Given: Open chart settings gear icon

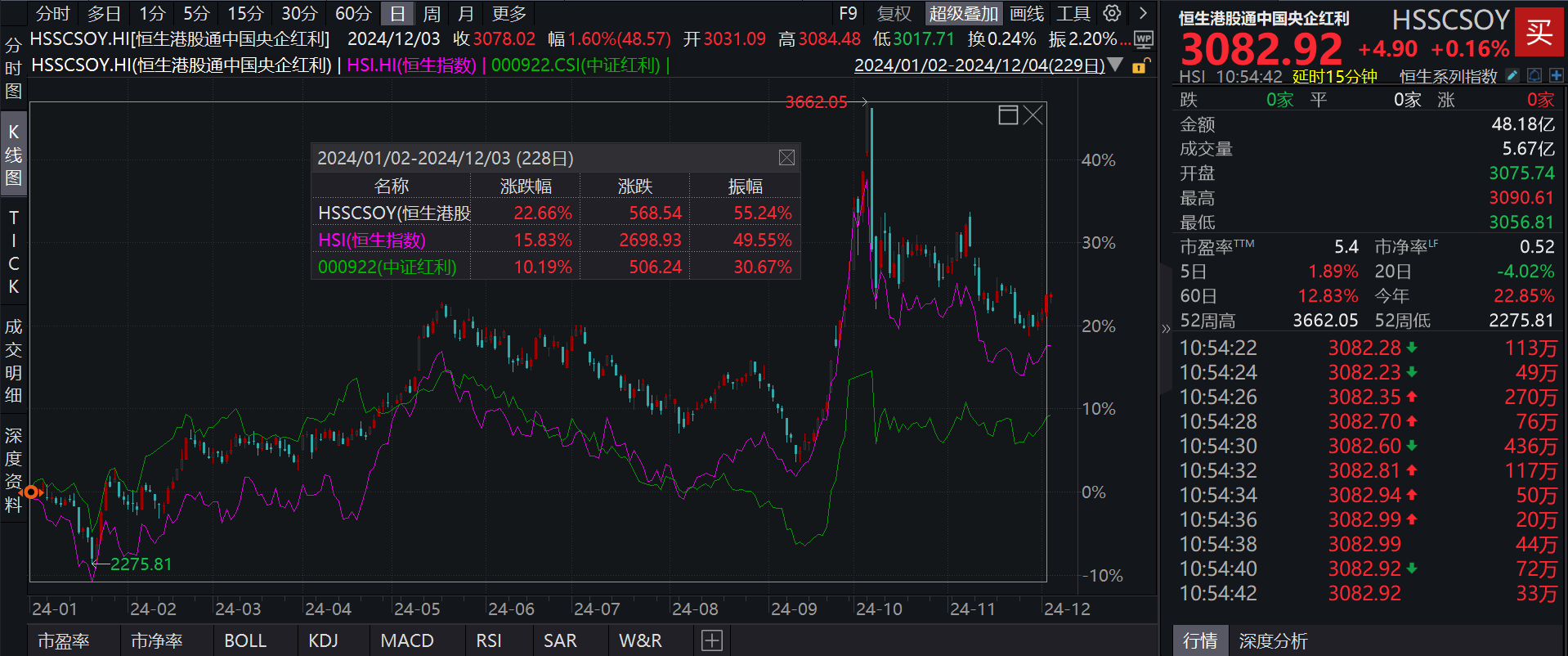Looking at the screenshot, I should 1112,13.
